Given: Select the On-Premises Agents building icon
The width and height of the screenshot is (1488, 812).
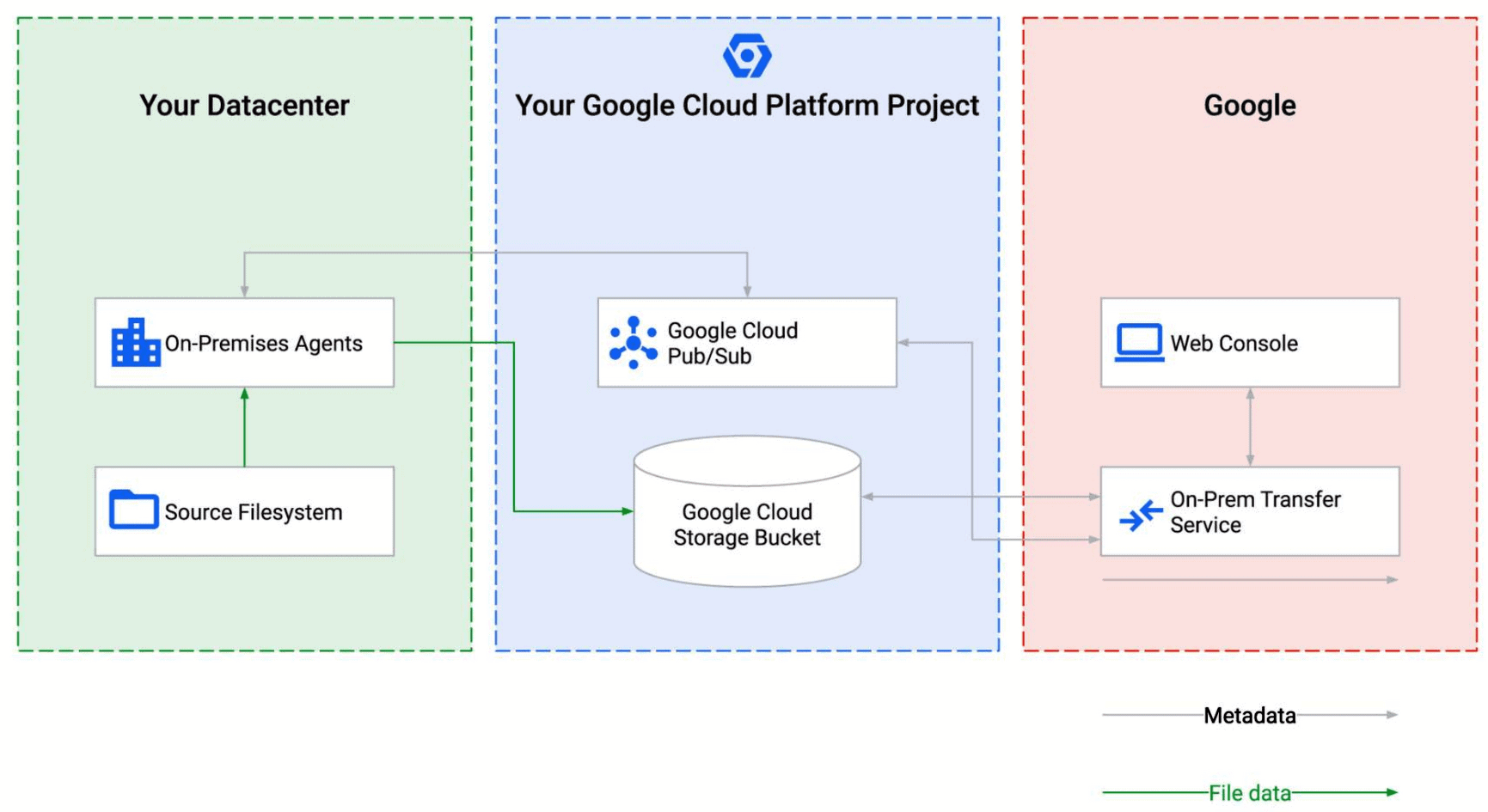Looking at the screenshot, I should click(x=134, y=343).
